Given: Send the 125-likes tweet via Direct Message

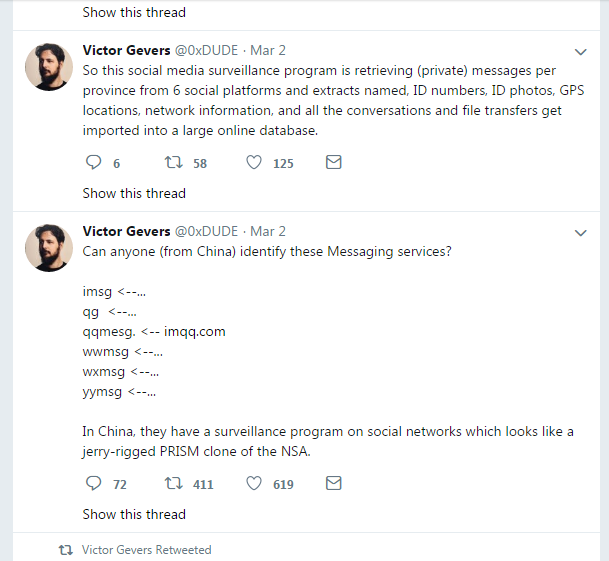Looking at the screenshot, I should (334, 163).
